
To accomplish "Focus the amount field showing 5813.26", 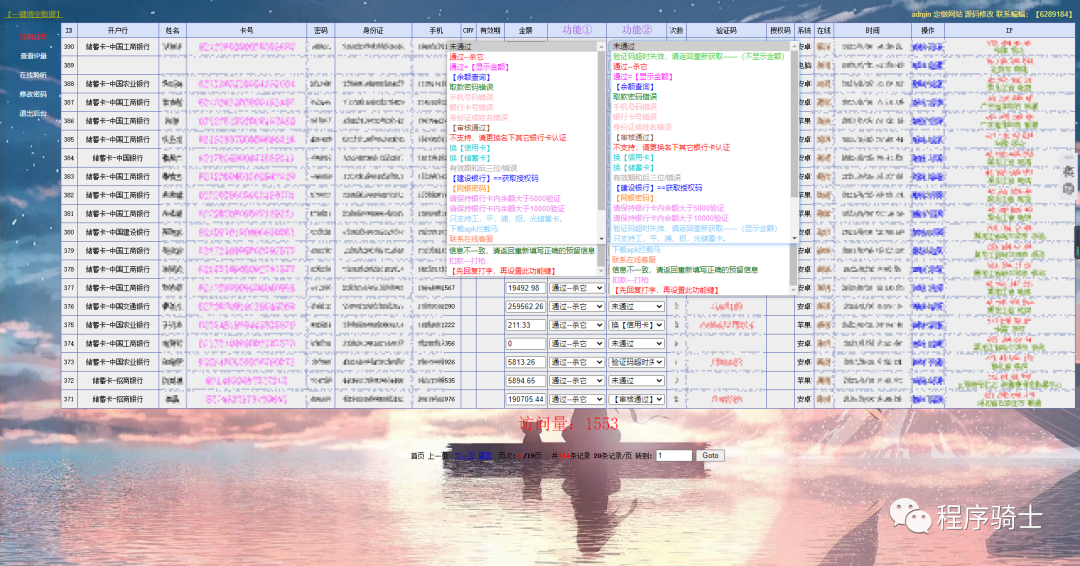I will 525,362.
